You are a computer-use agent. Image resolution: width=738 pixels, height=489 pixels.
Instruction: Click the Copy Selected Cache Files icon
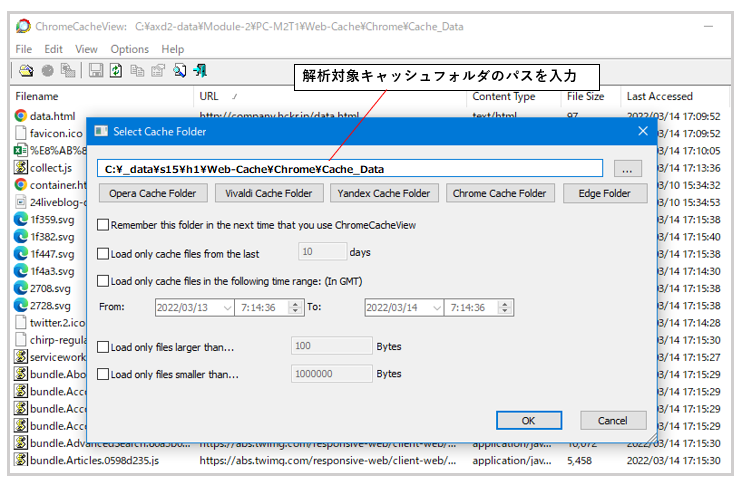[68, 71]
